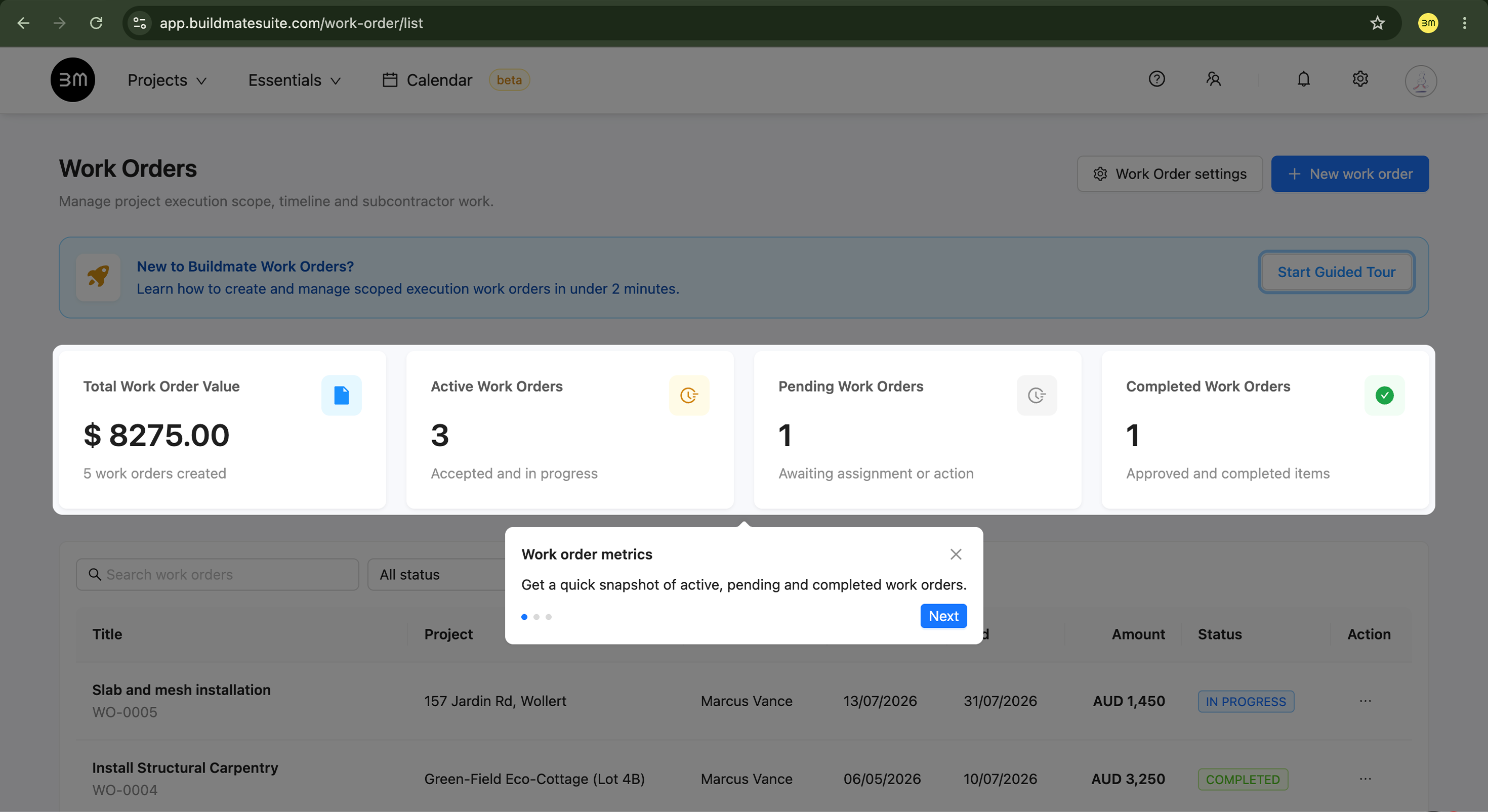Open the help question mark icon
The height and width of the screenshot is (812, 1488).
click(1156, 78)
